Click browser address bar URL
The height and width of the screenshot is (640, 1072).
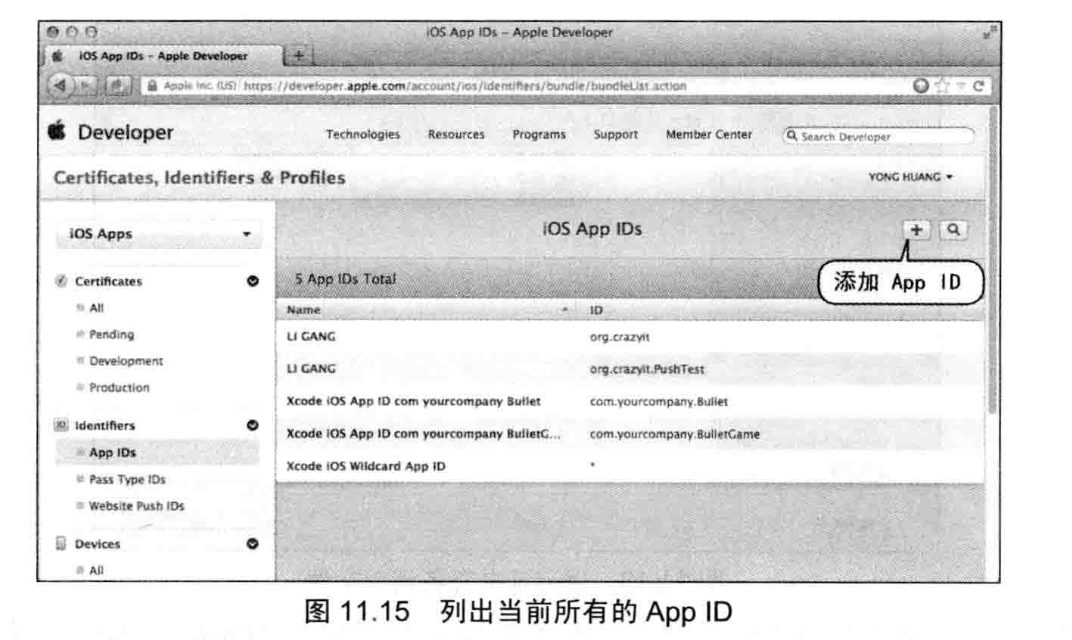(x=465, y=85)
